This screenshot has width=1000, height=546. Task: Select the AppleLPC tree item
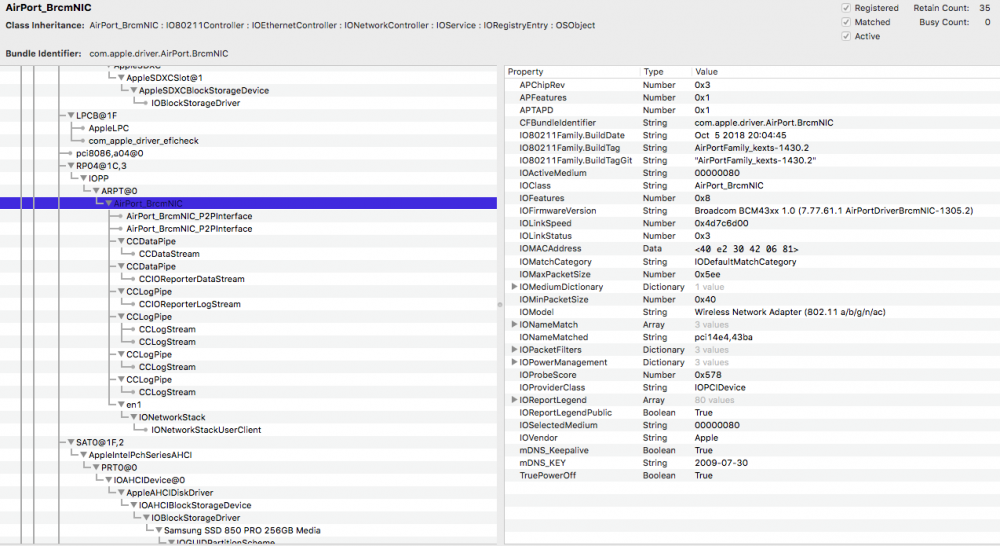coord(108,128)
